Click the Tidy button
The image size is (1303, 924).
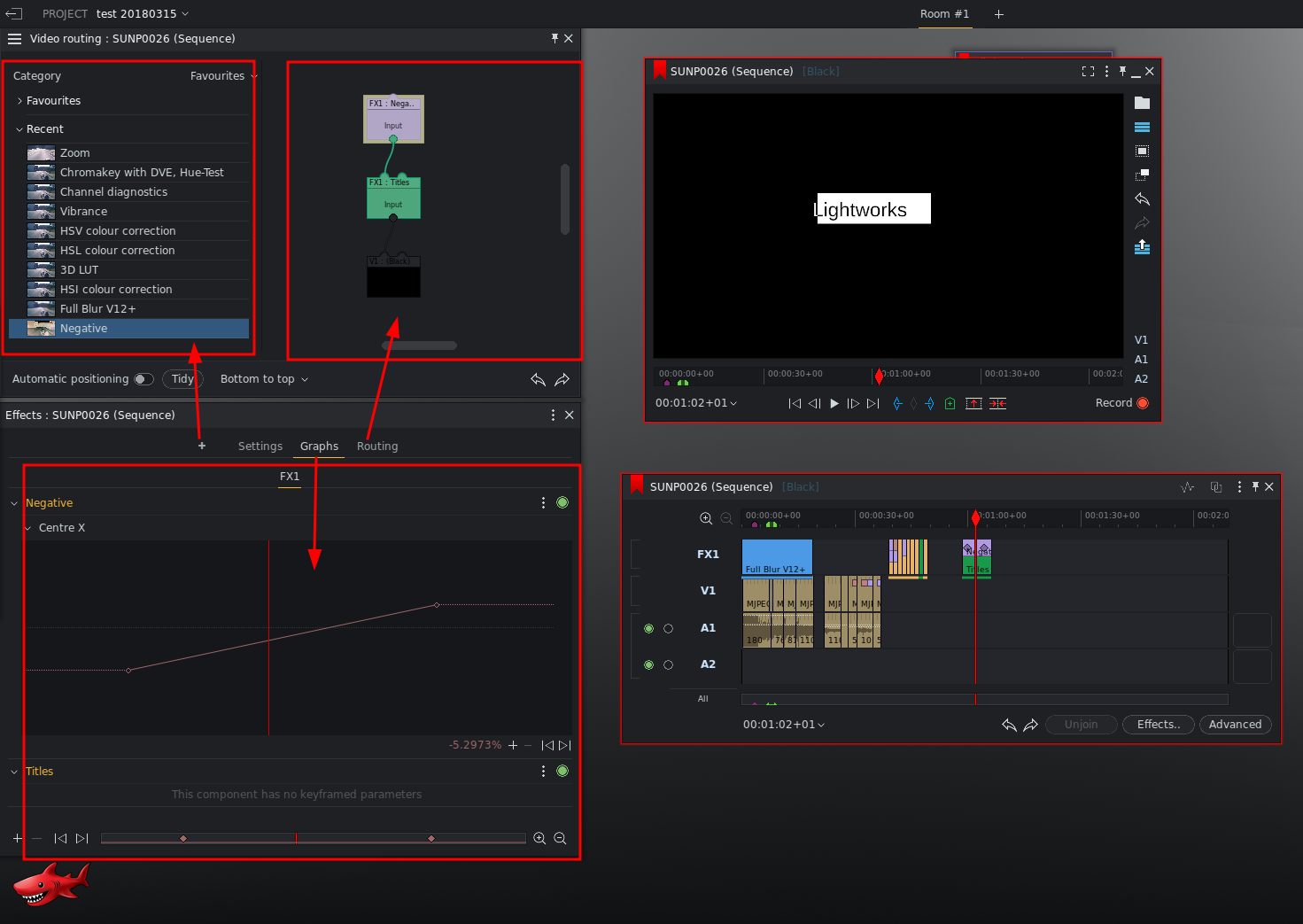[182, 379]
